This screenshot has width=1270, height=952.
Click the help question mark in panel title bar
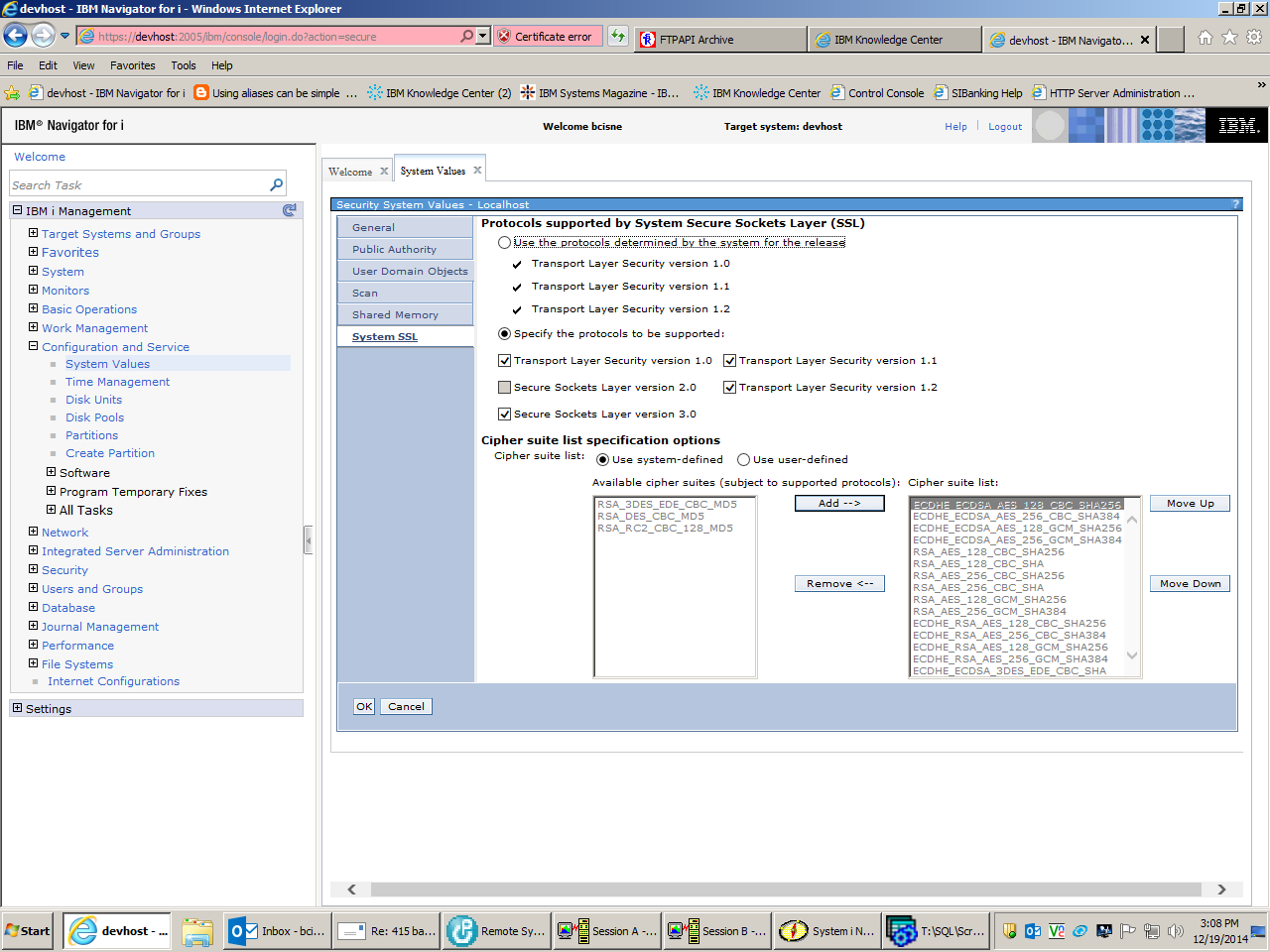pos(1235,204)
